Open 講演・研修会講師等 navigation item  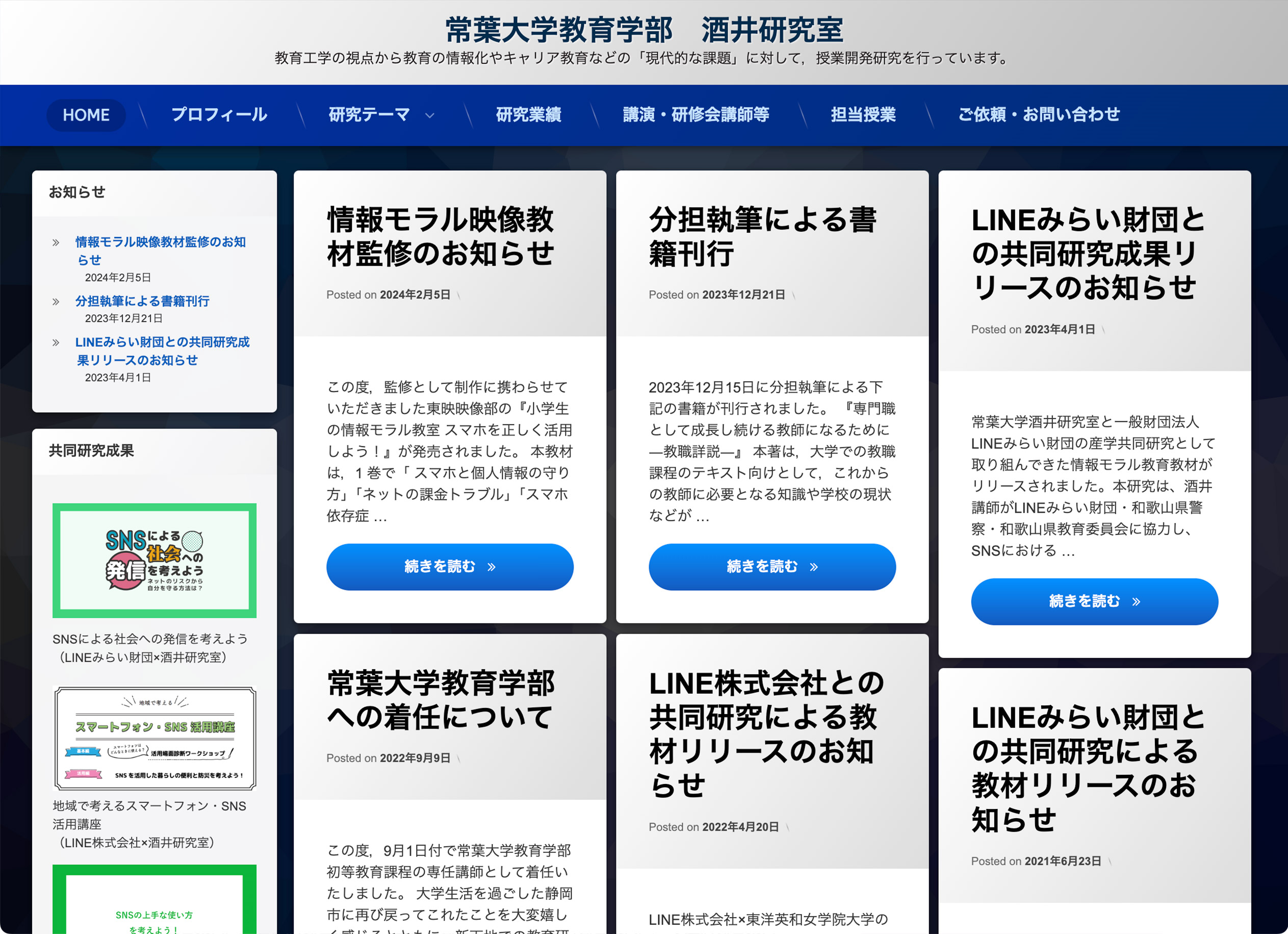tap(695, 115)
